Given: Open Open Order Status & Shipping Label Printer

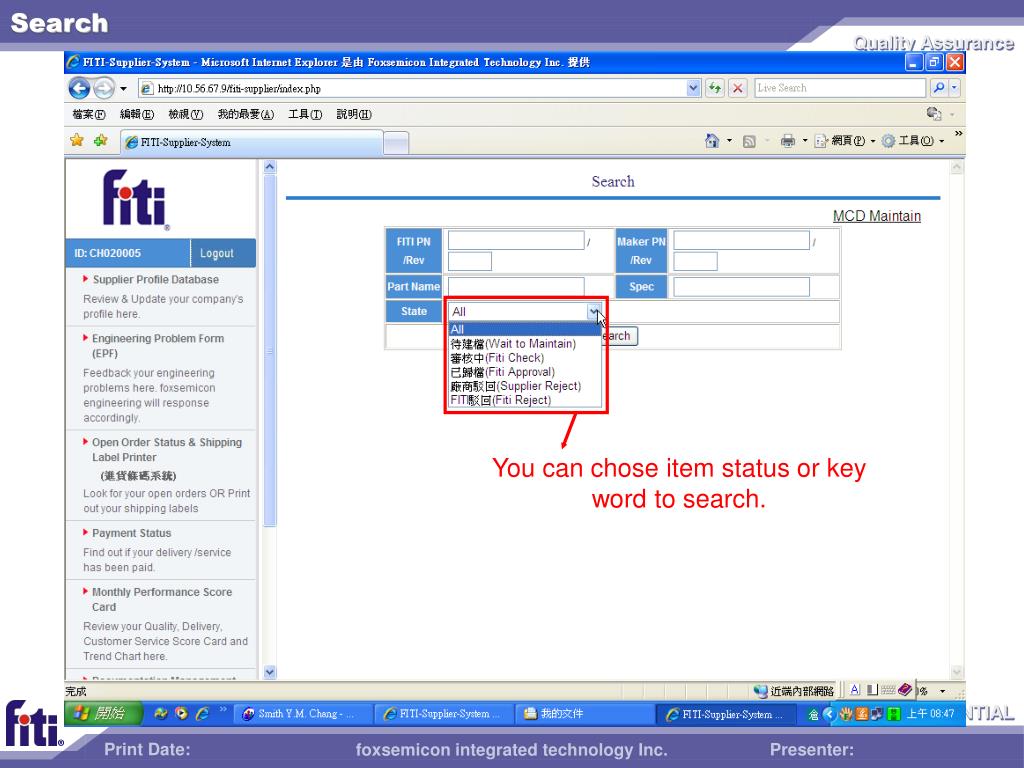Looking at the screenshot, I should (167, 450).
